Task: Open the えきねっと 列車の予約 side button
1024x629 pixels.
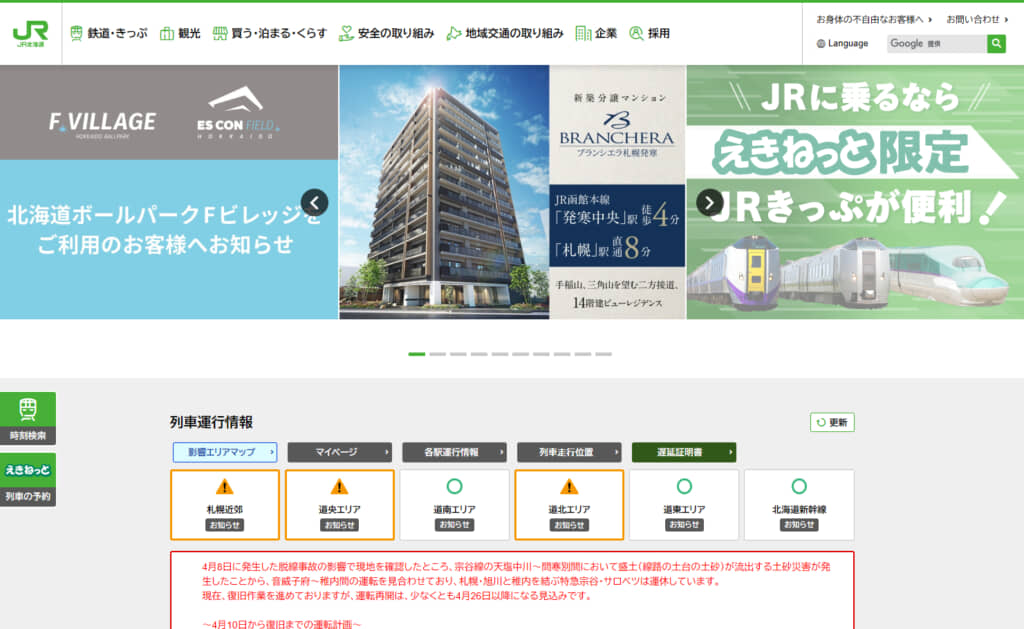Action: point(27,480)
